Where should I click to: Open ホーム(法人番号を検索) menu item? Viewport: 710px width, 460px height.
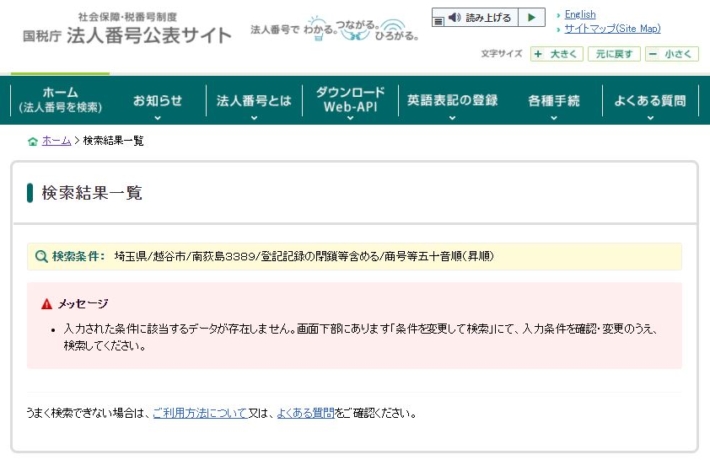point(60,100)
